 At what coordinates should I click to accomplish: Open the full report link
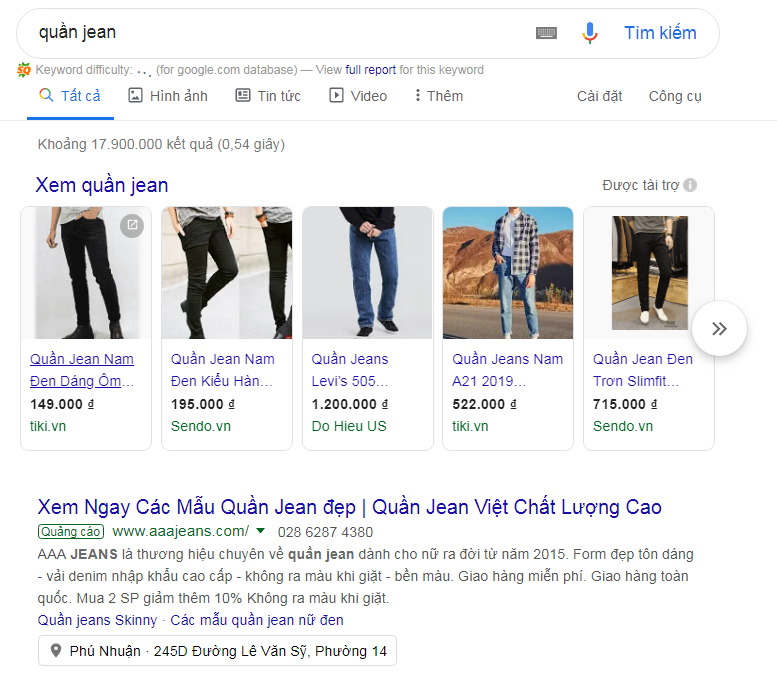[370, 70]
